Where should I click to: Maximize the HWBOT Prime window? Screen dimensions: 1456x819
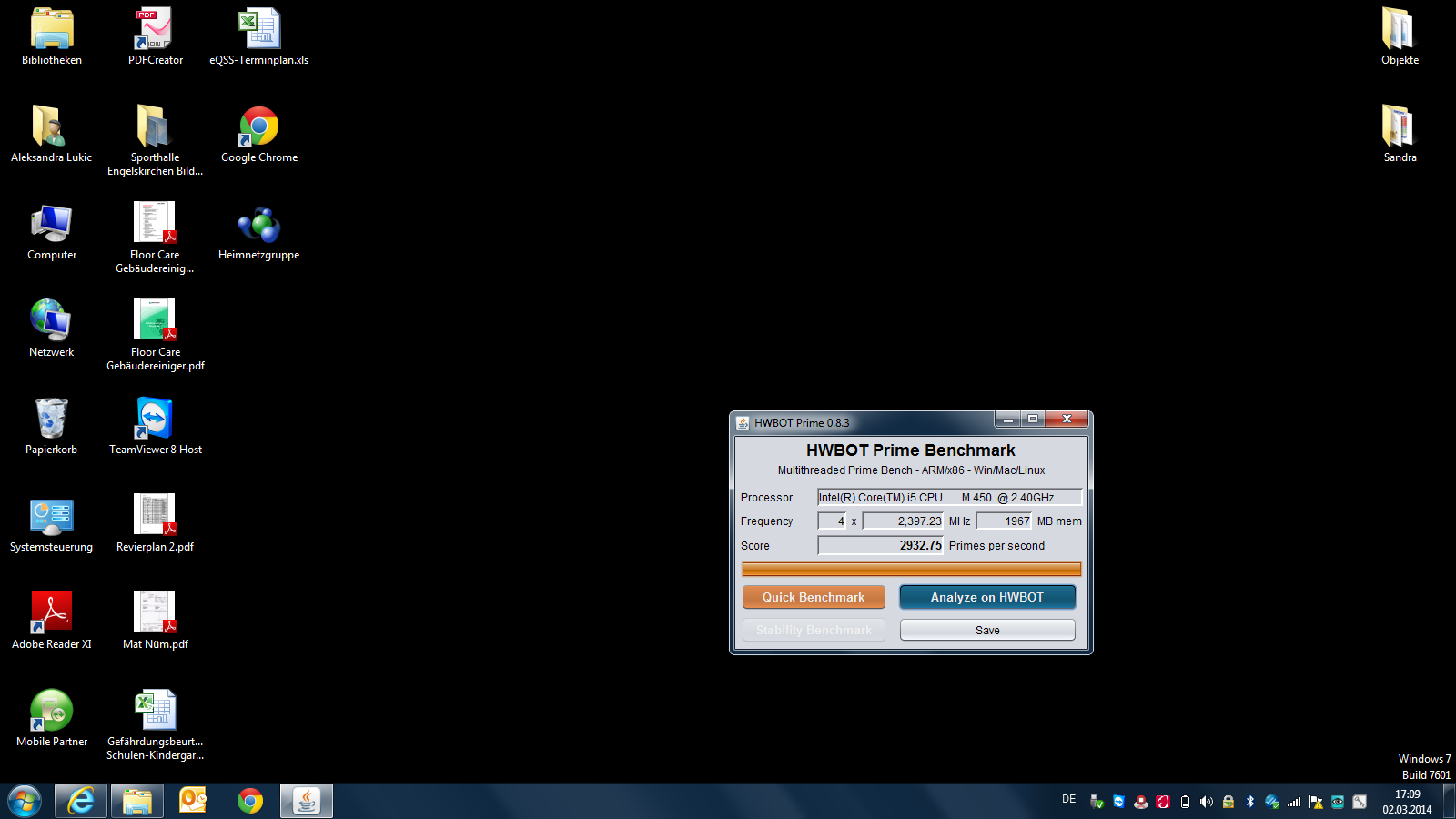coord(1033,419)
